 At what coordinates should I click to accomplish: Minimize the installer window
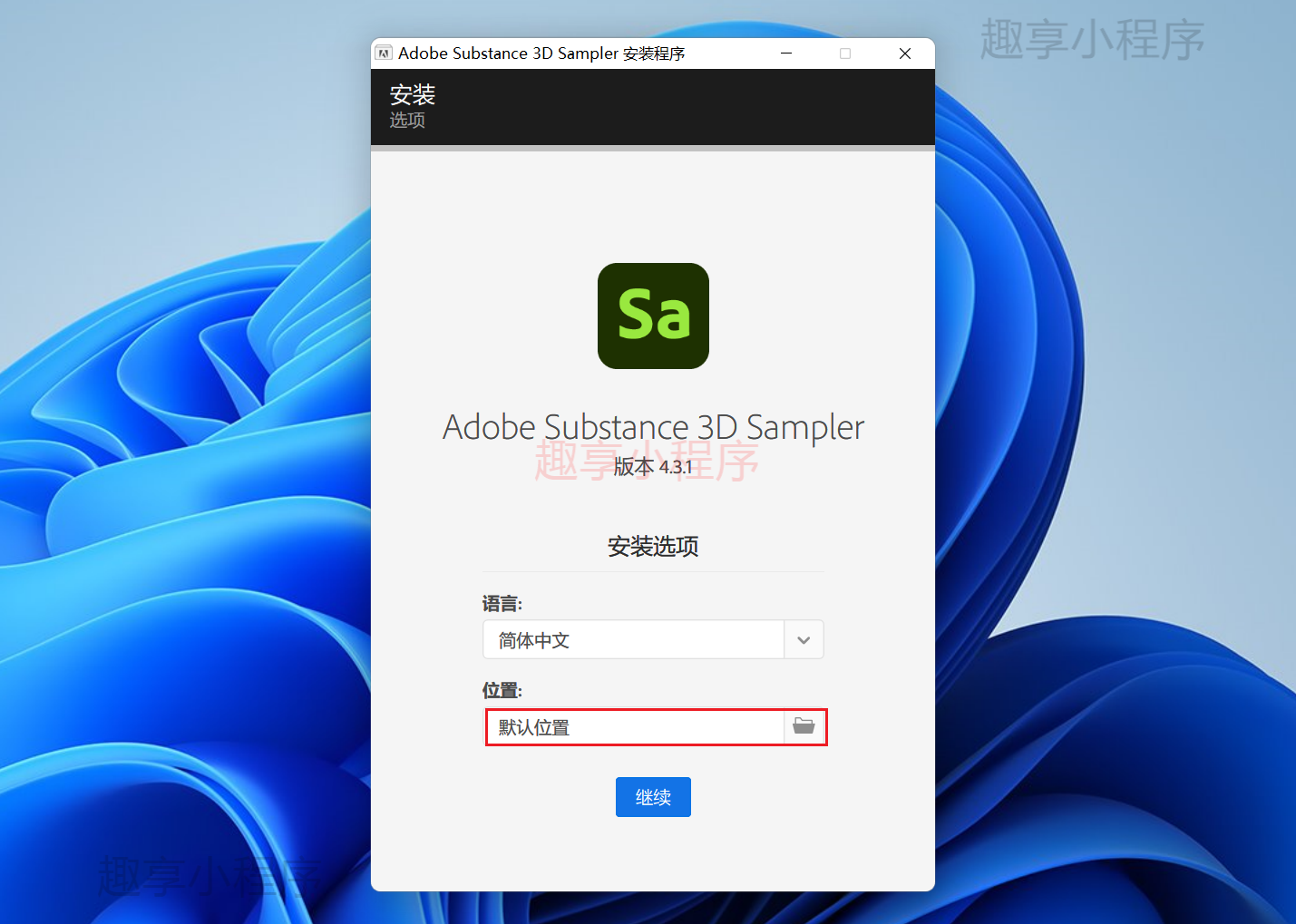(x=786, y=53)
